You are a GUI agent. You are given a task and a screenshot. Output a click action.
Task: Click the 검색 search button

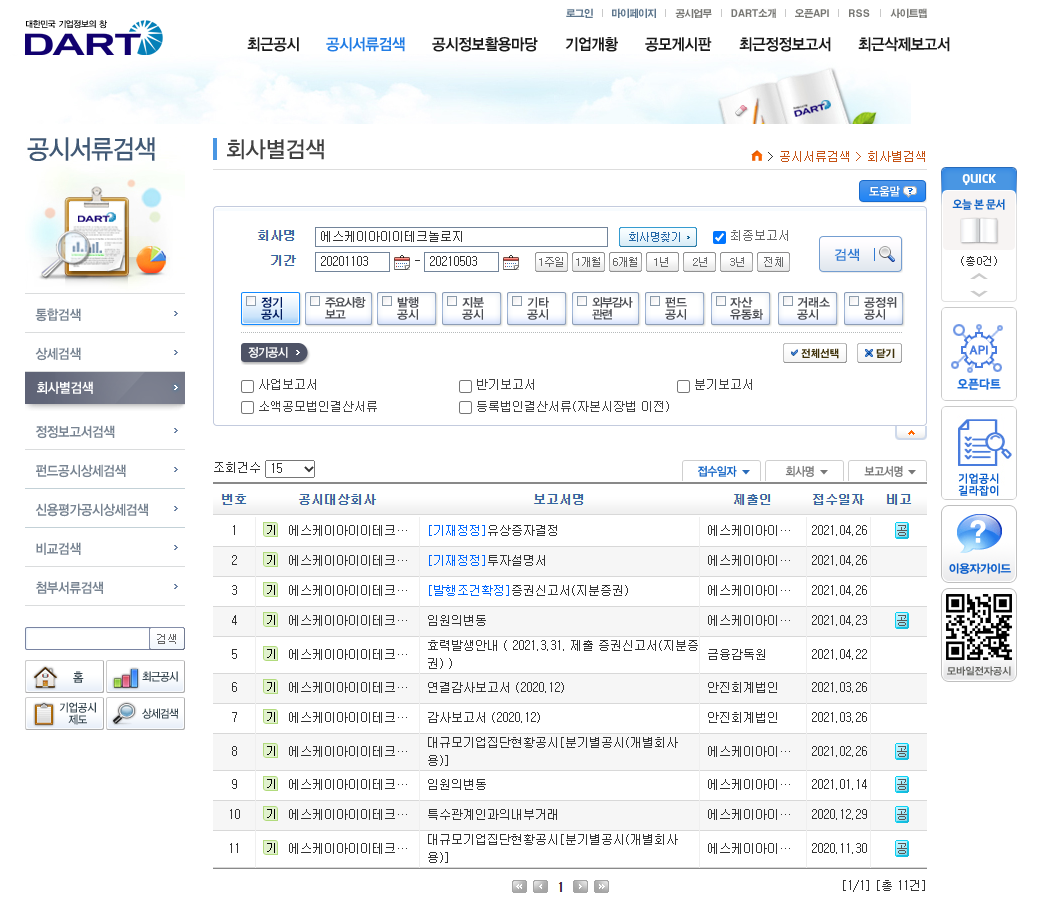pos(860,254)
